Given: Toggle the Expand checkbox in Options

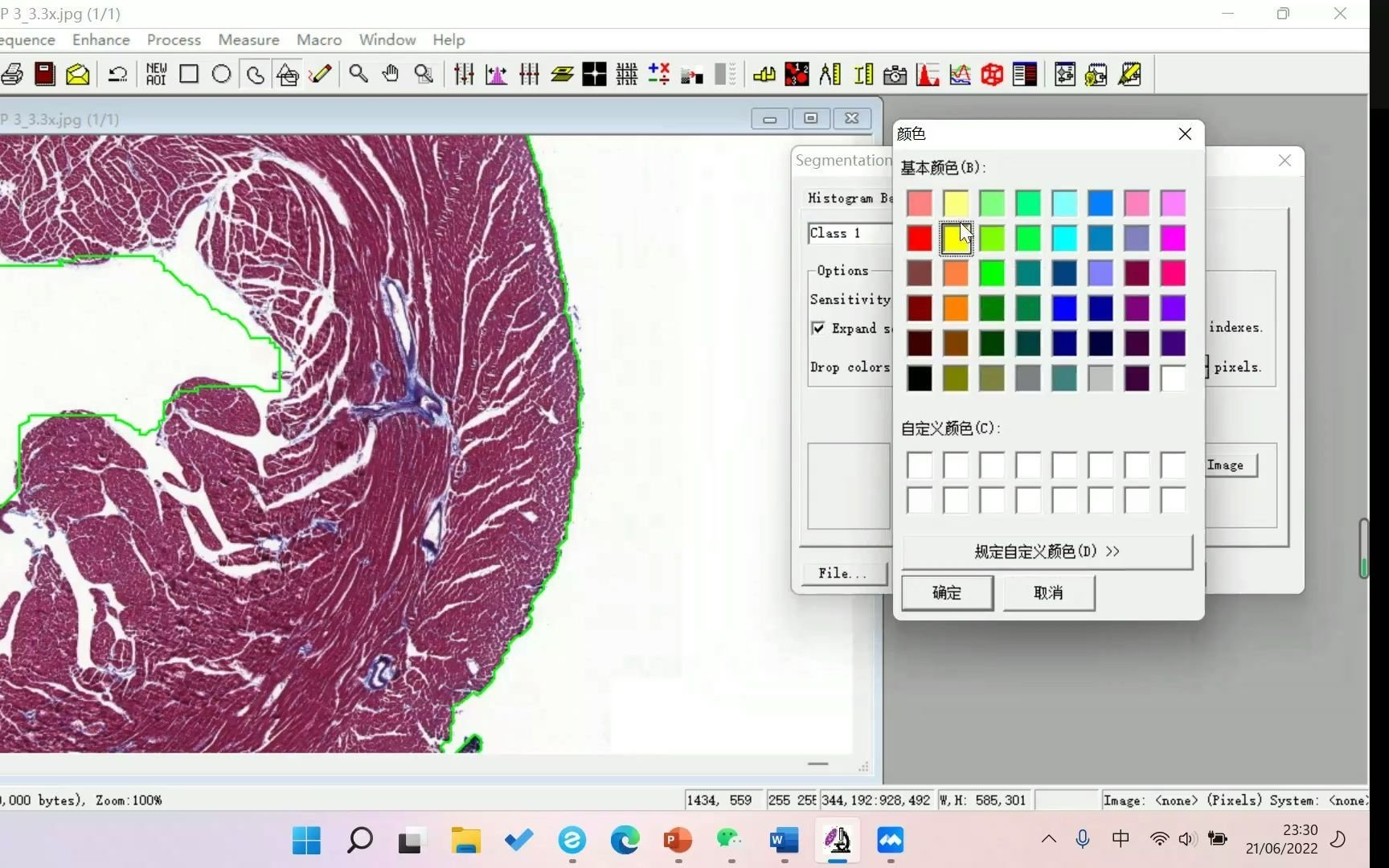Looking at the screenshot, I should (x=818, y=328).
